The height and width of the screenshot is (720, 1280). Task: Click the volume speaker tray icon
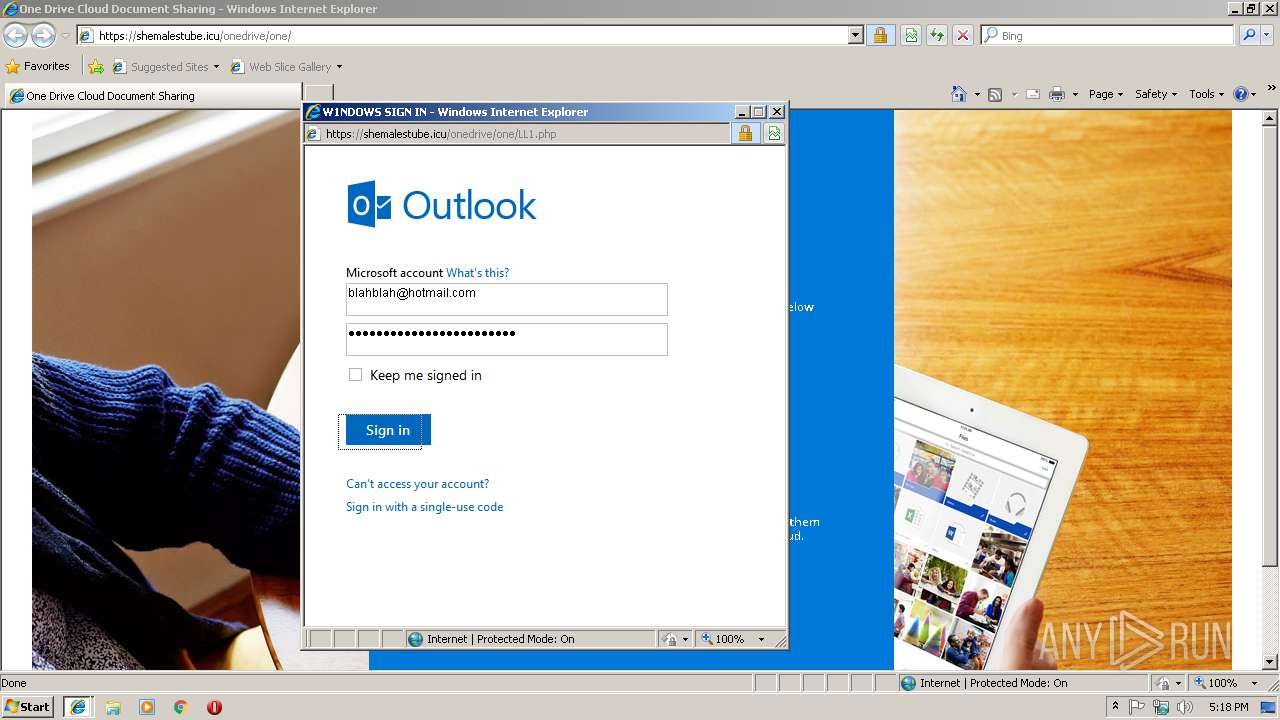1185,707
